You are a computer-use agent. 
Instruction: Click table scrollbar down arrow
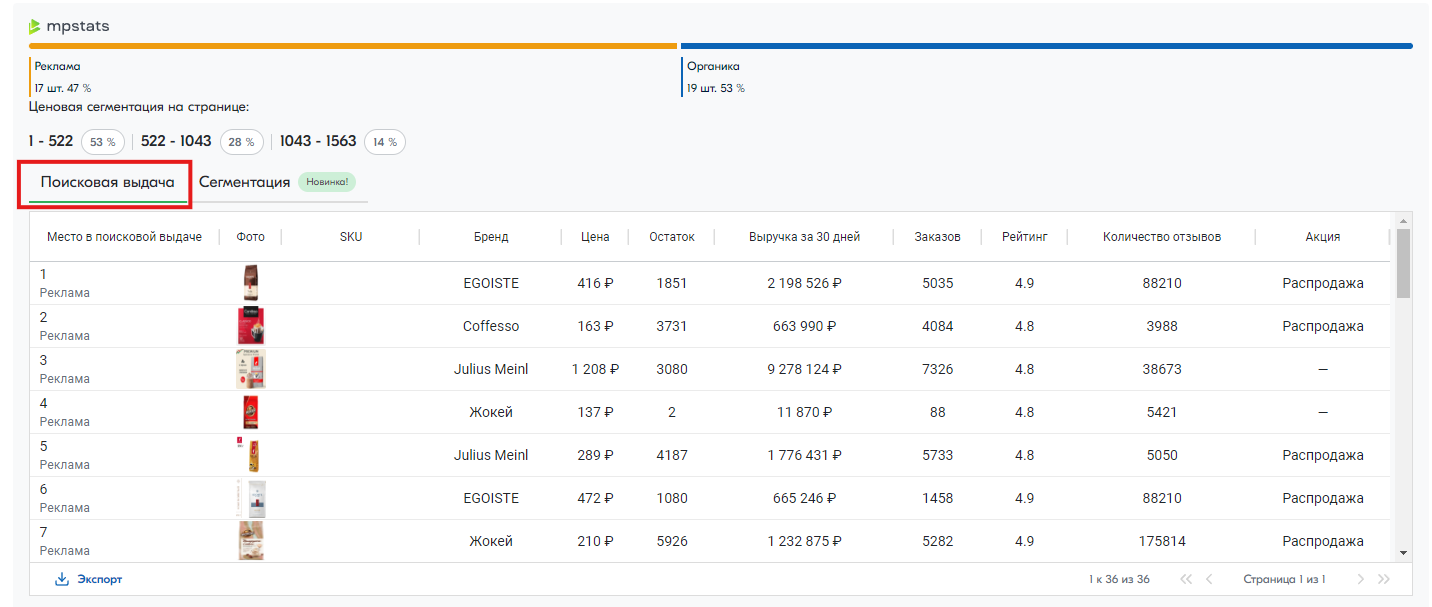click(x=1403, y=552)
